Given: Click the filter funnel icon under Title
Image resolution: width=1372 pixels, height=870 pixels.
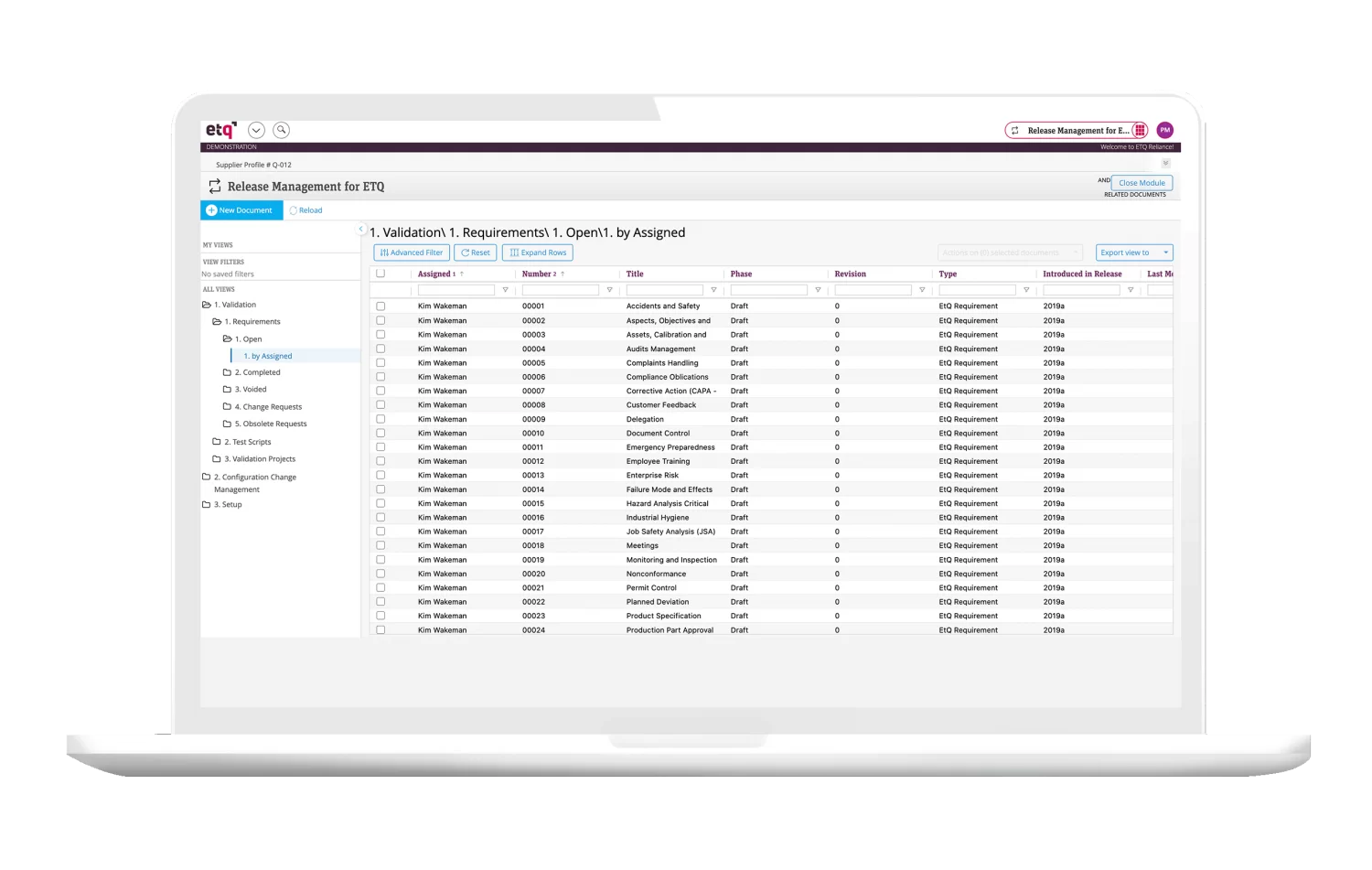Looking at the screenshot, I should point(713,290).
